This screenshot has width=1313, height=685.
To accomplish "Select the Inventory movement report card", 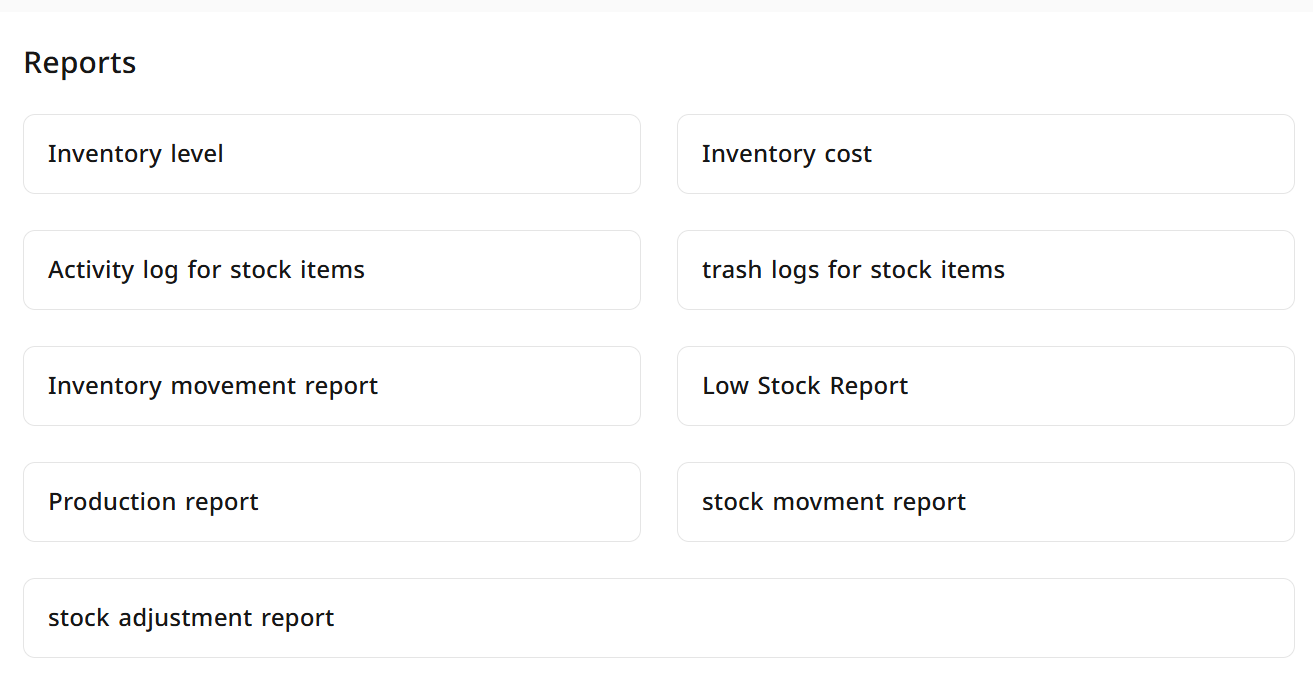I will pyautogui.click(x=332, y=386).
